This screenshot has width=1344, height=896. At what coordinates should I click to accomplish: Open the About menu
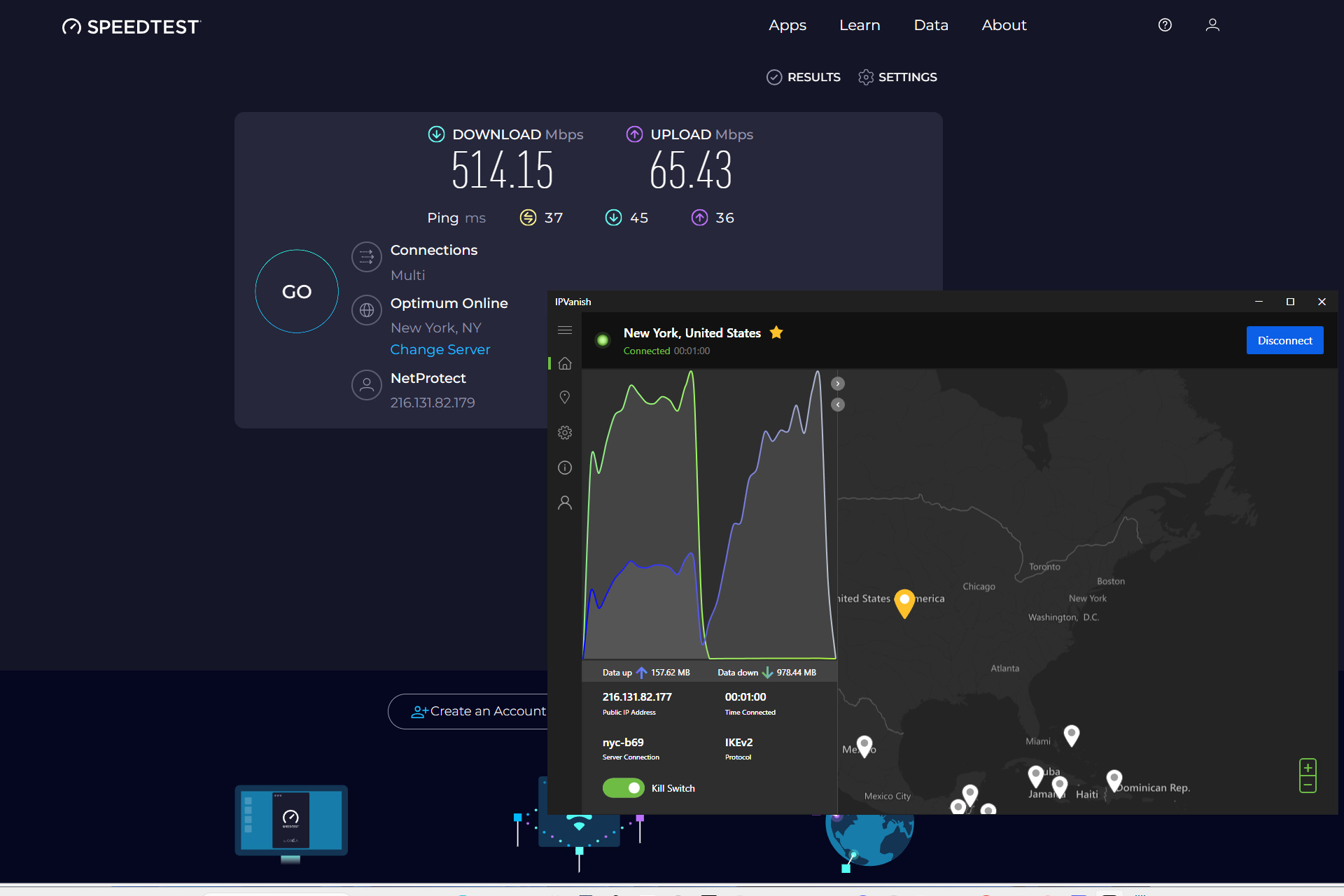point(1004,25)
